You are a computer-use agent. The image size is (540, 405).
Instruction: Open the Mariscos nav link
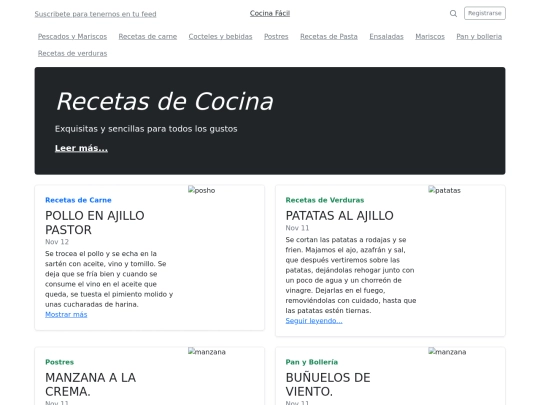point(430,37)
